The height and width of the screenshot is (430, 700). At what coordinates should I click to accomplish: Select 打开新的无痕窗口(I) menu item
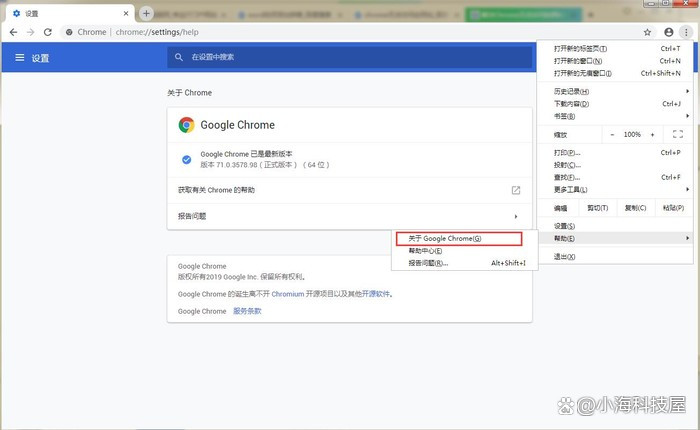pyautogui.click(x=616, y=73)
